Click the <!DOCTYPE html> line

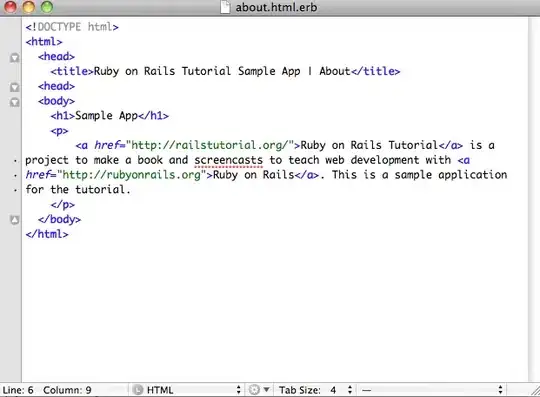[x=72, y=27]
